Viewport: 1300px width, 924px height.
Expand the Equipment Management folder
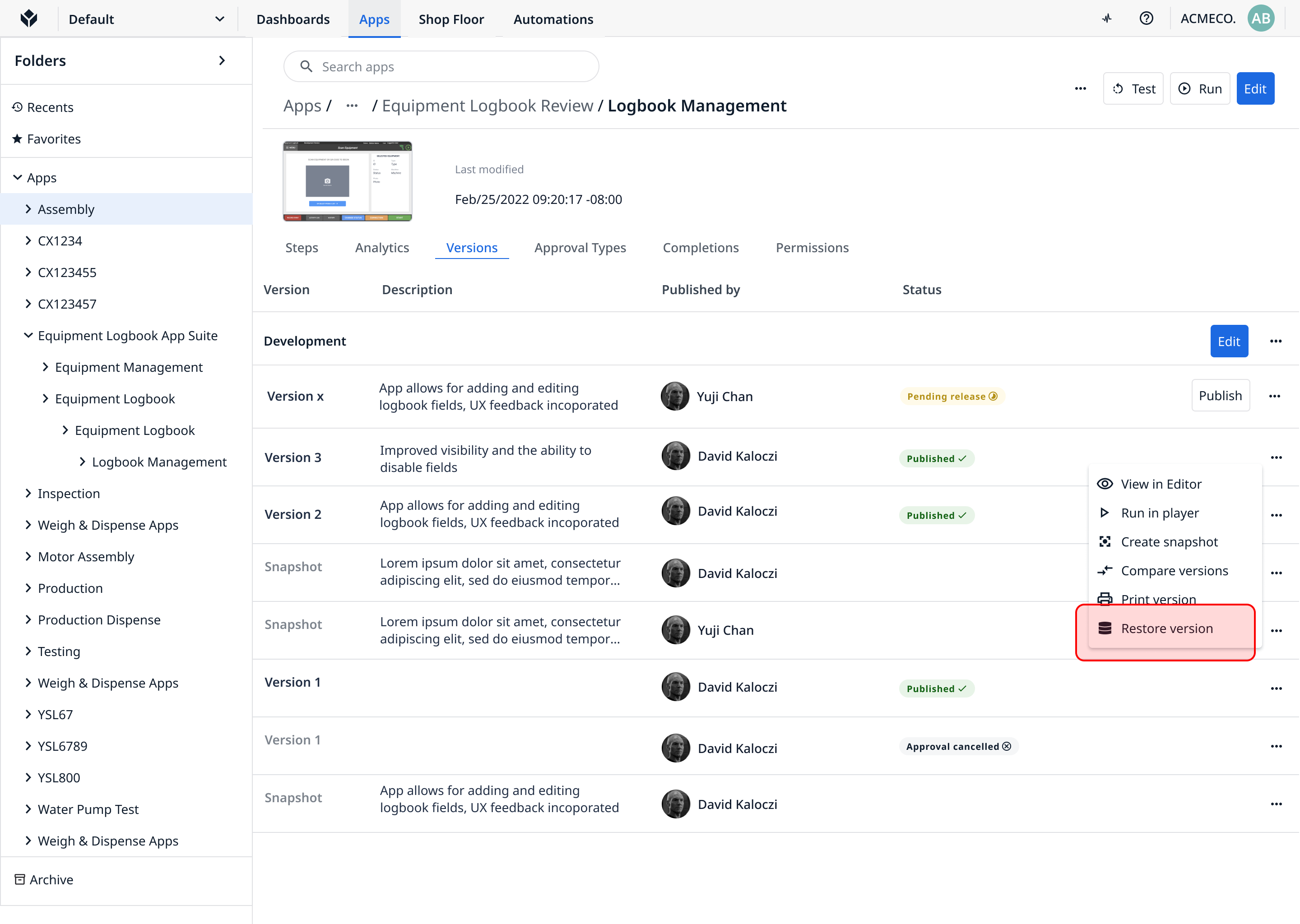(45, 367)
